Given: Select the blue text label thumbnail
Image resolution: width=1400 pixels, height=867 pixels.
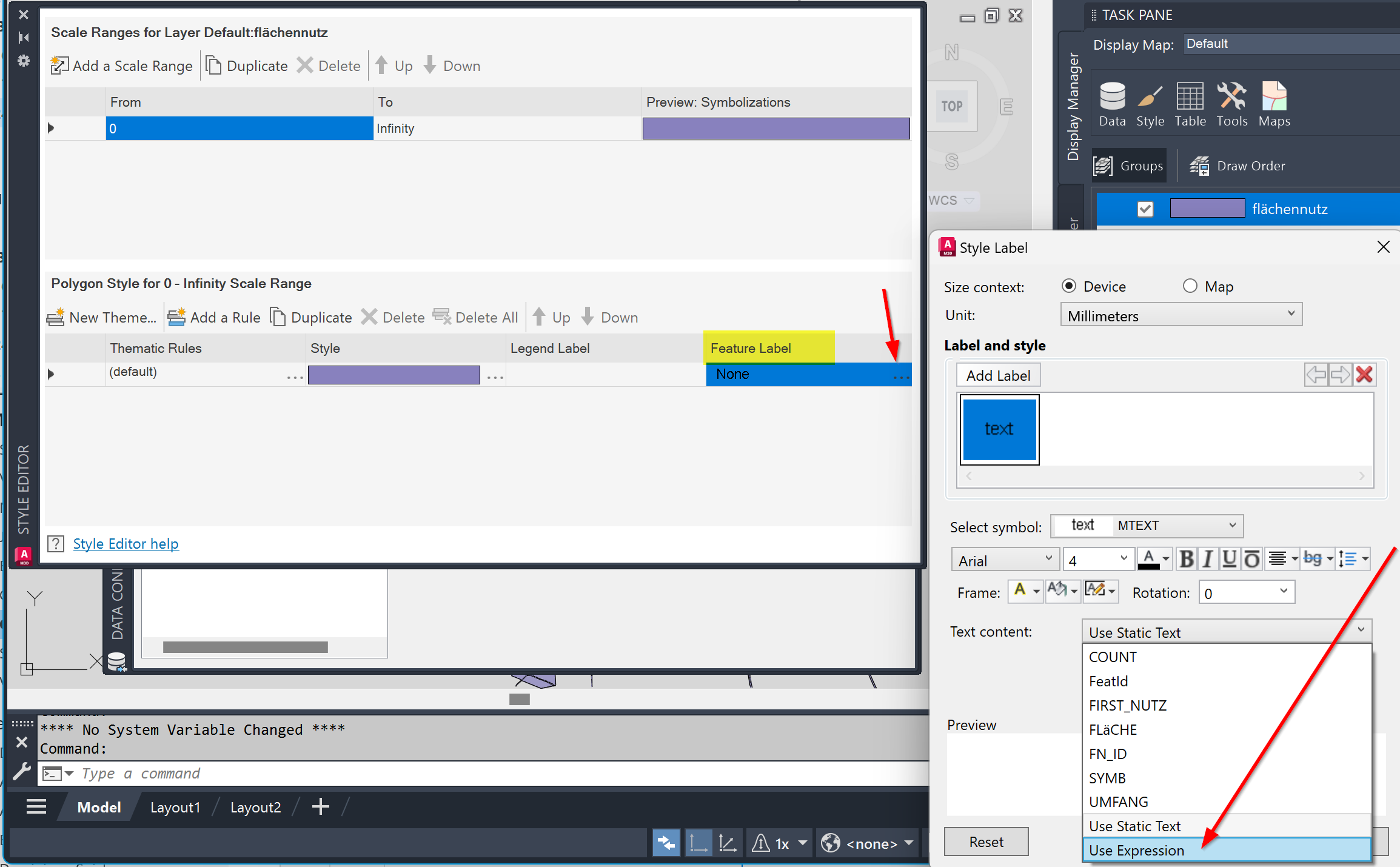Looking at the screenshot, I should tap(999, 429).
